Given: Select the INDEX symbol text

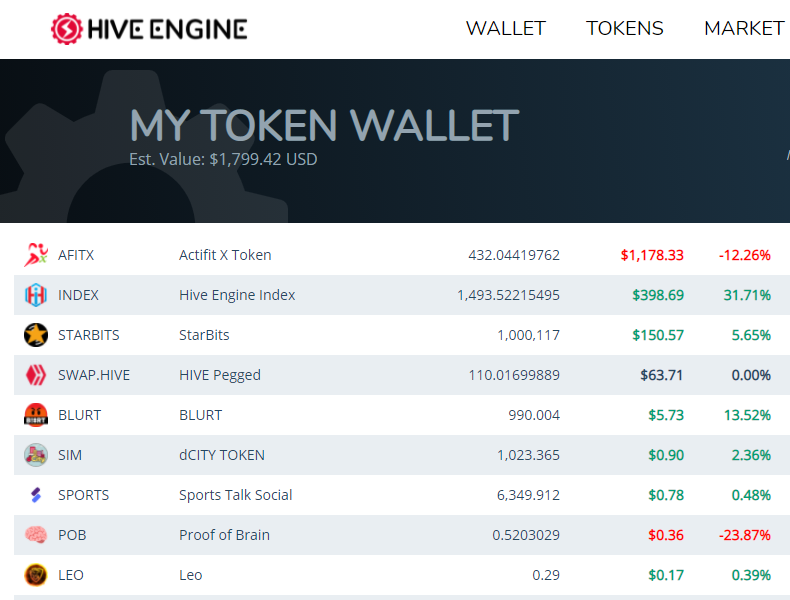Looking at the screenshot, I should [x=78, y=295].
